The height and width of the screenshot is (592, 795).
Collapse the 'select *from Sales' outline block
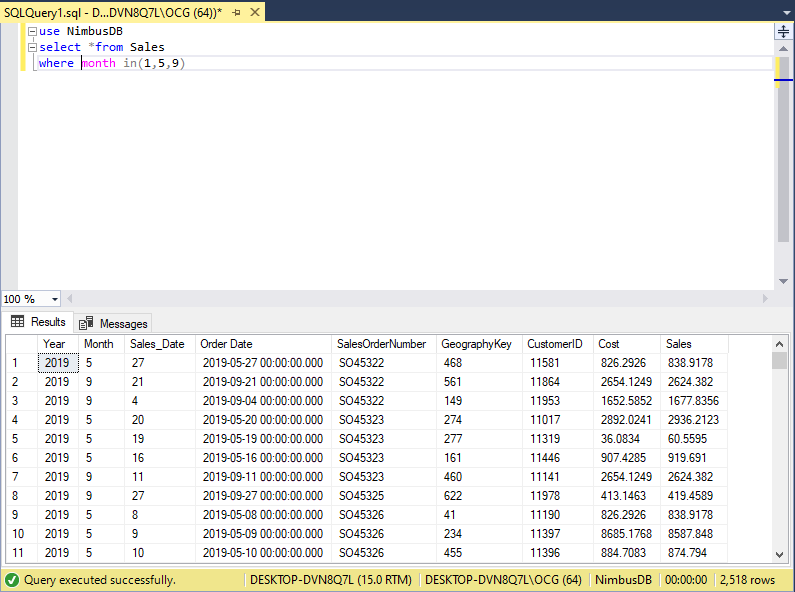[32, 47]
